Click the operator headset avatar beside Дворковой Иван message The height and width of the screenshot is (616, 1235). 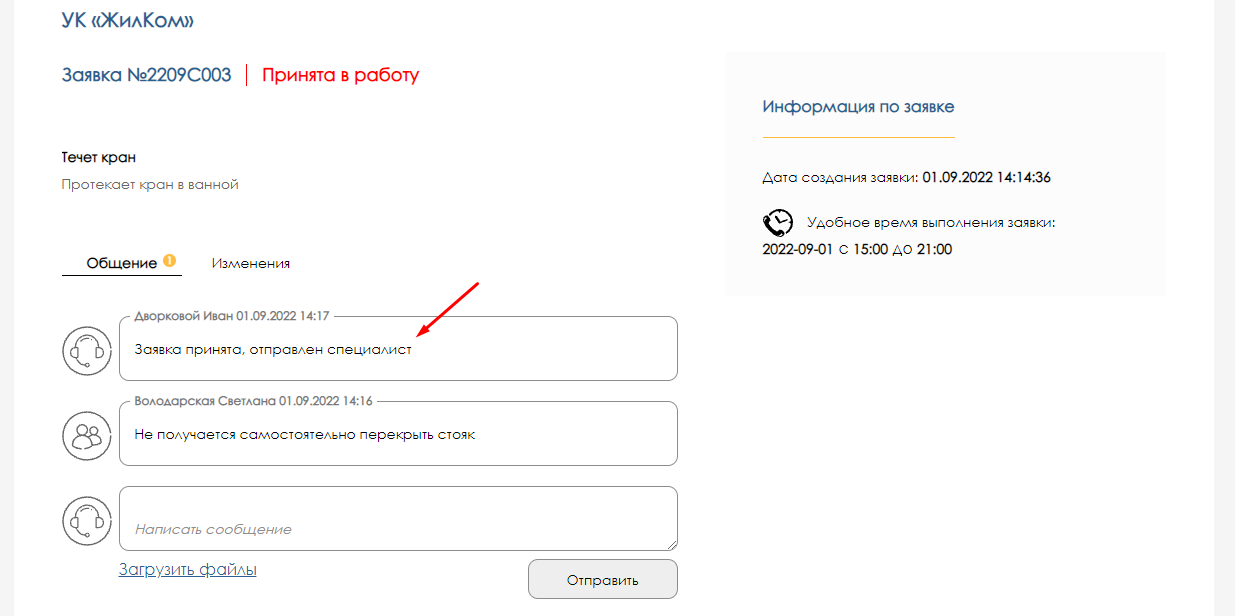pos(87,350)
